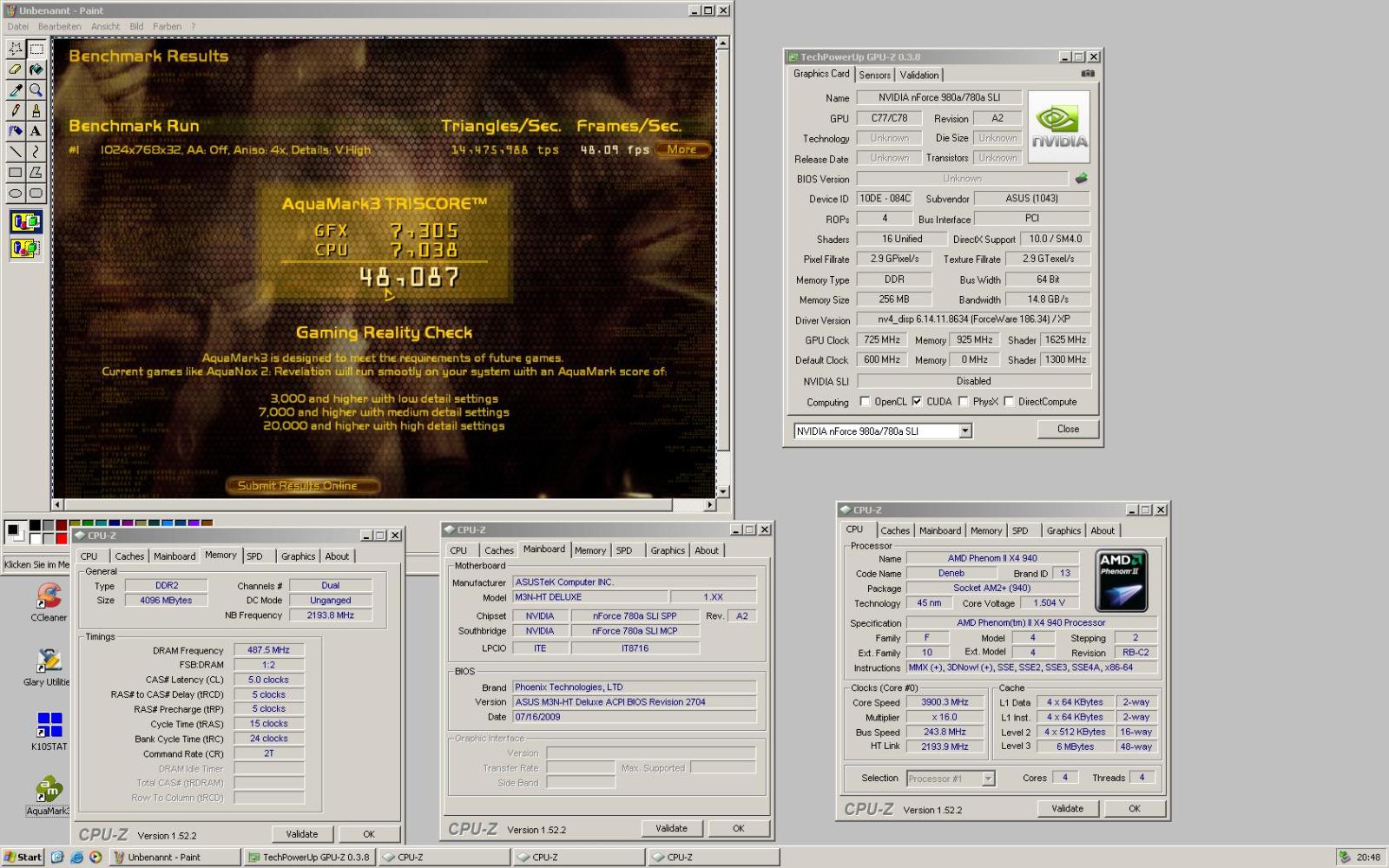The image size is (1389, 868).
Task: Open the Processor selection dropdown in CPU-Z
Action: [x=987, y=779]
